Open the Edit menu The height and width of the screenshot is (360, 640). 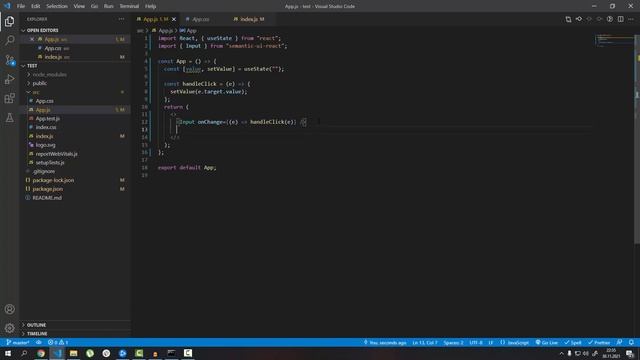pos(36,6)
